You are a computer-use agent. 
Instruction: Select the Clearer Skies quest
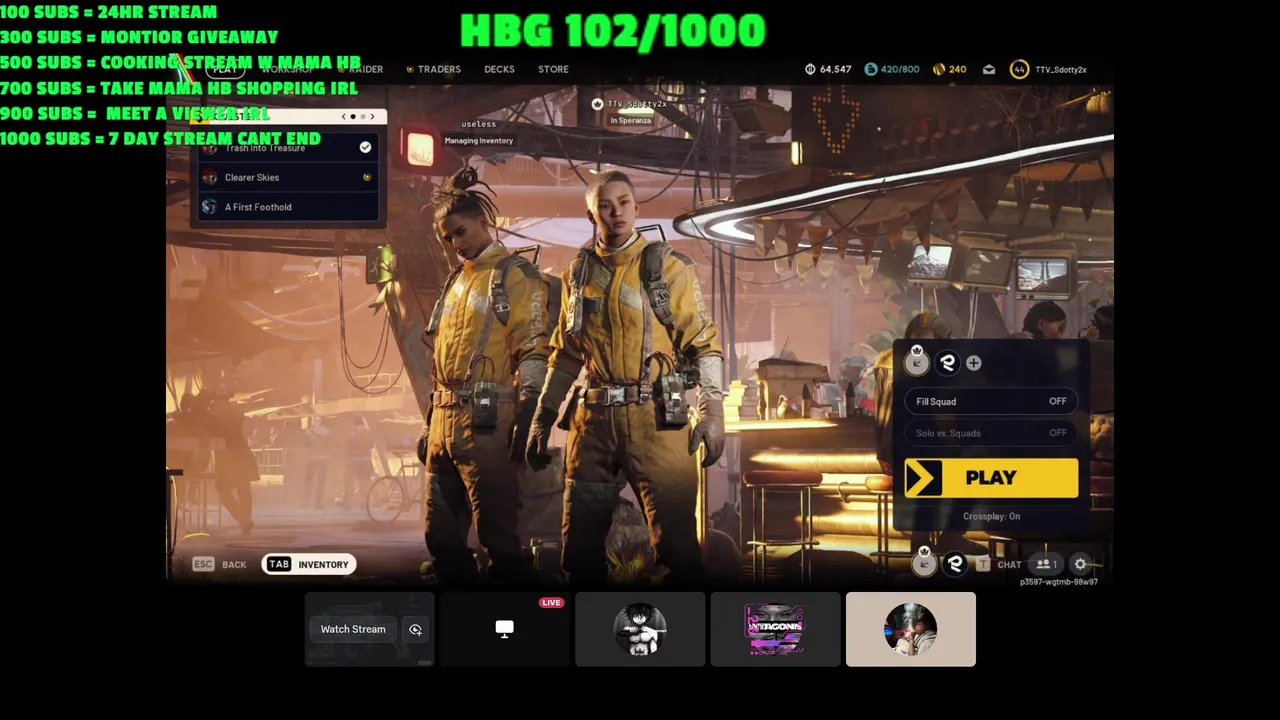coord(289,177)
